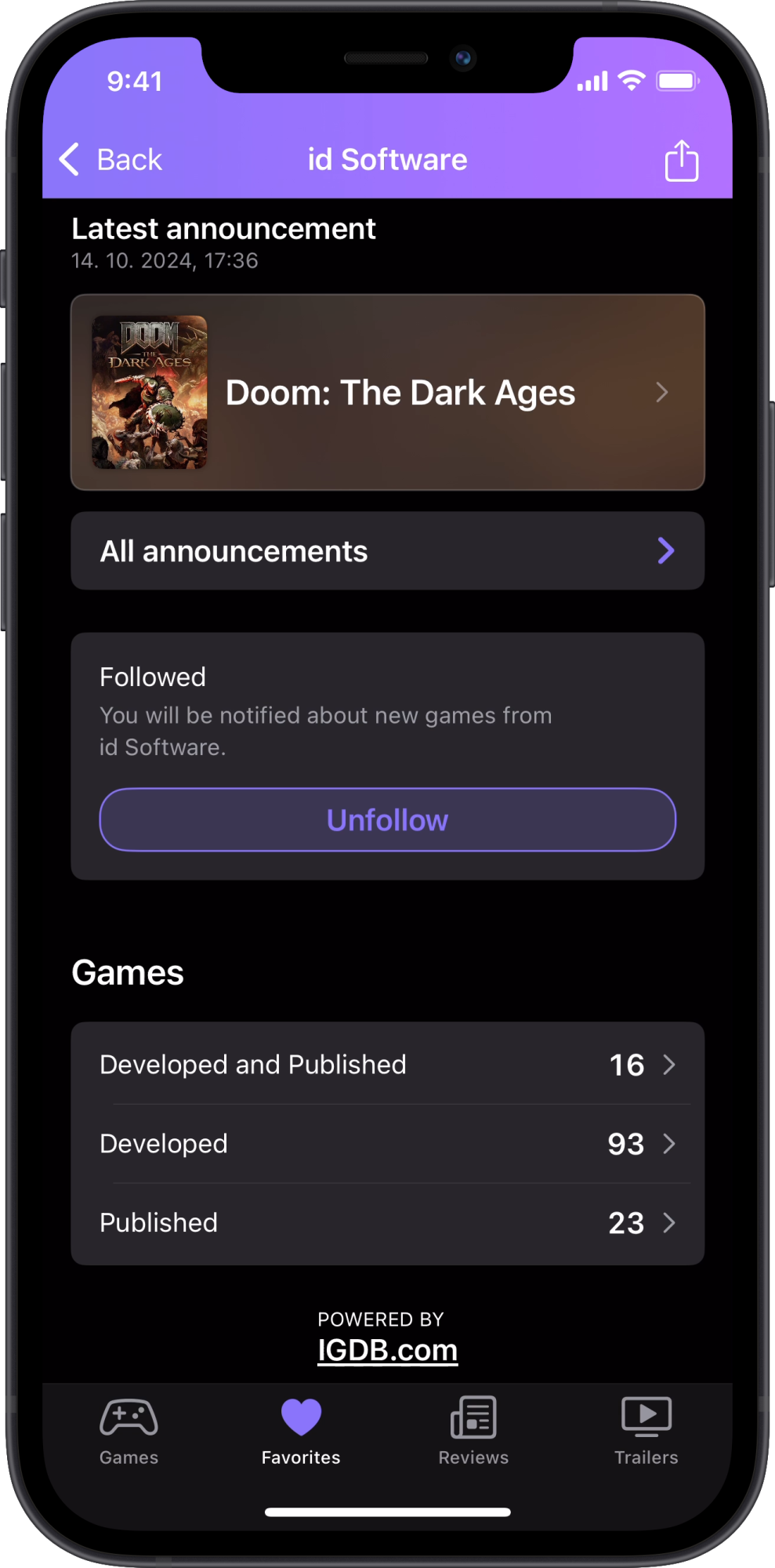775x1568 pixels.
Task: Open the IGDB.com link
Action: [x=388, y=1350]
